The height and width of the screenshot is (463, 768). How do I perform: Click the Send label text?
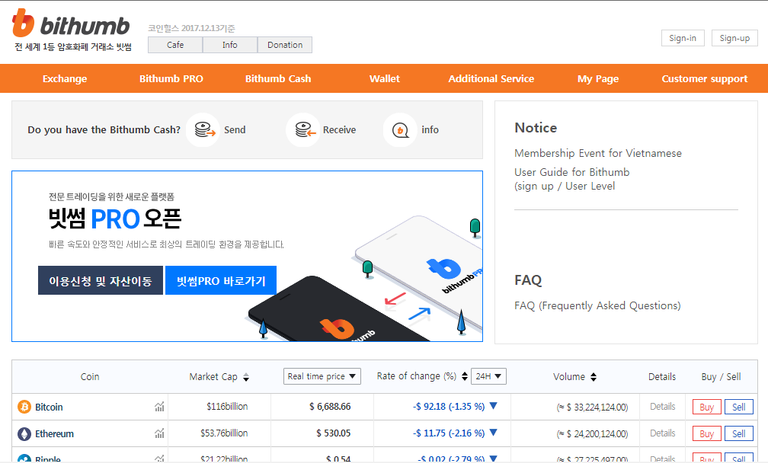tap(235, 130)
